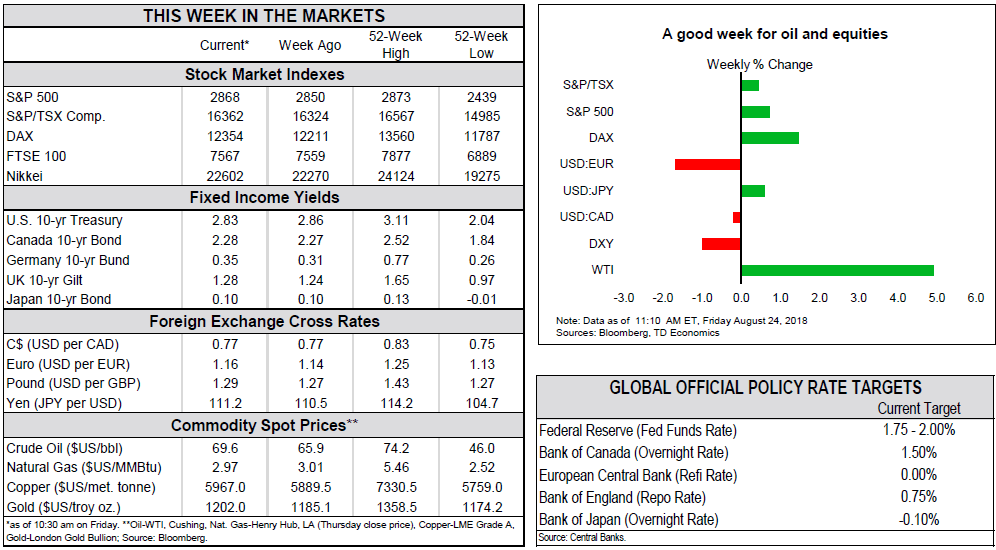Select the Bank of Japan row label
The image size is (996, 550).
click(628, 519)
